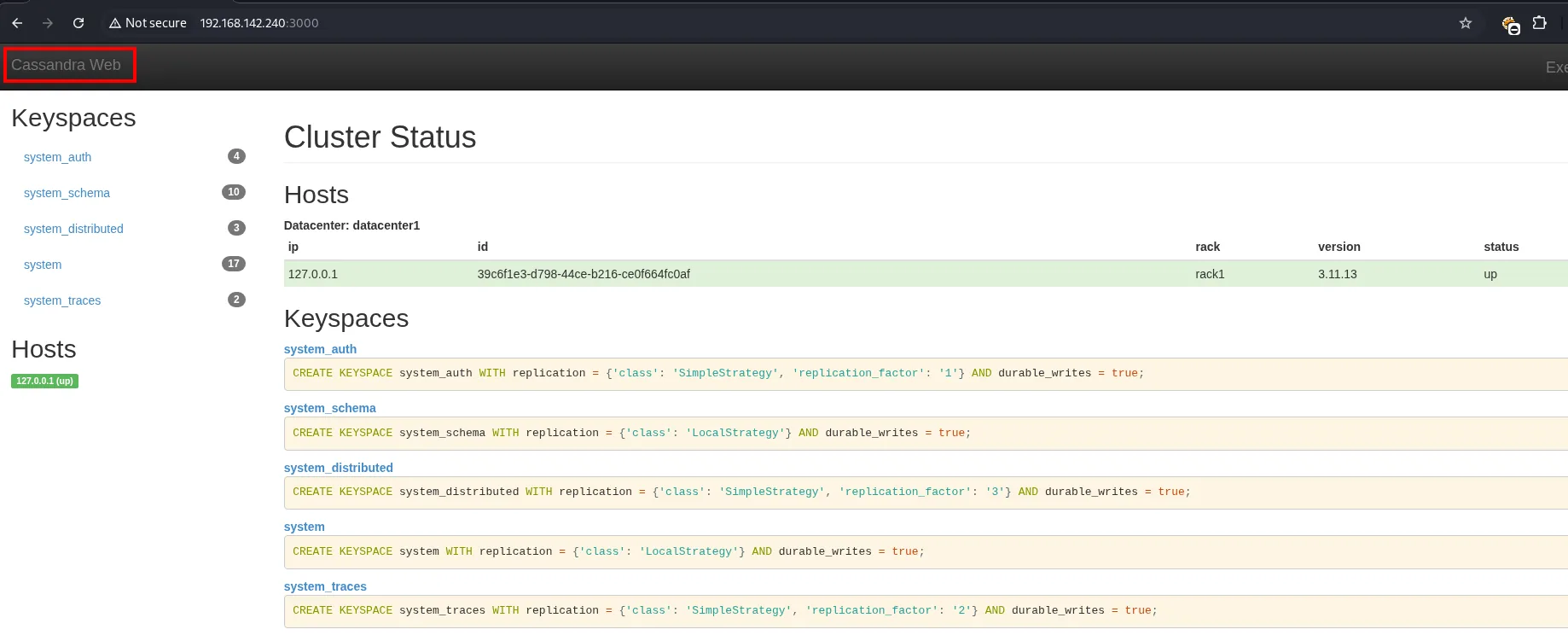The height and width of the screenshot is (641, 1568).
Task: Click the rack1 cell in the hosts table
Action: click(x=1210, y=274)
